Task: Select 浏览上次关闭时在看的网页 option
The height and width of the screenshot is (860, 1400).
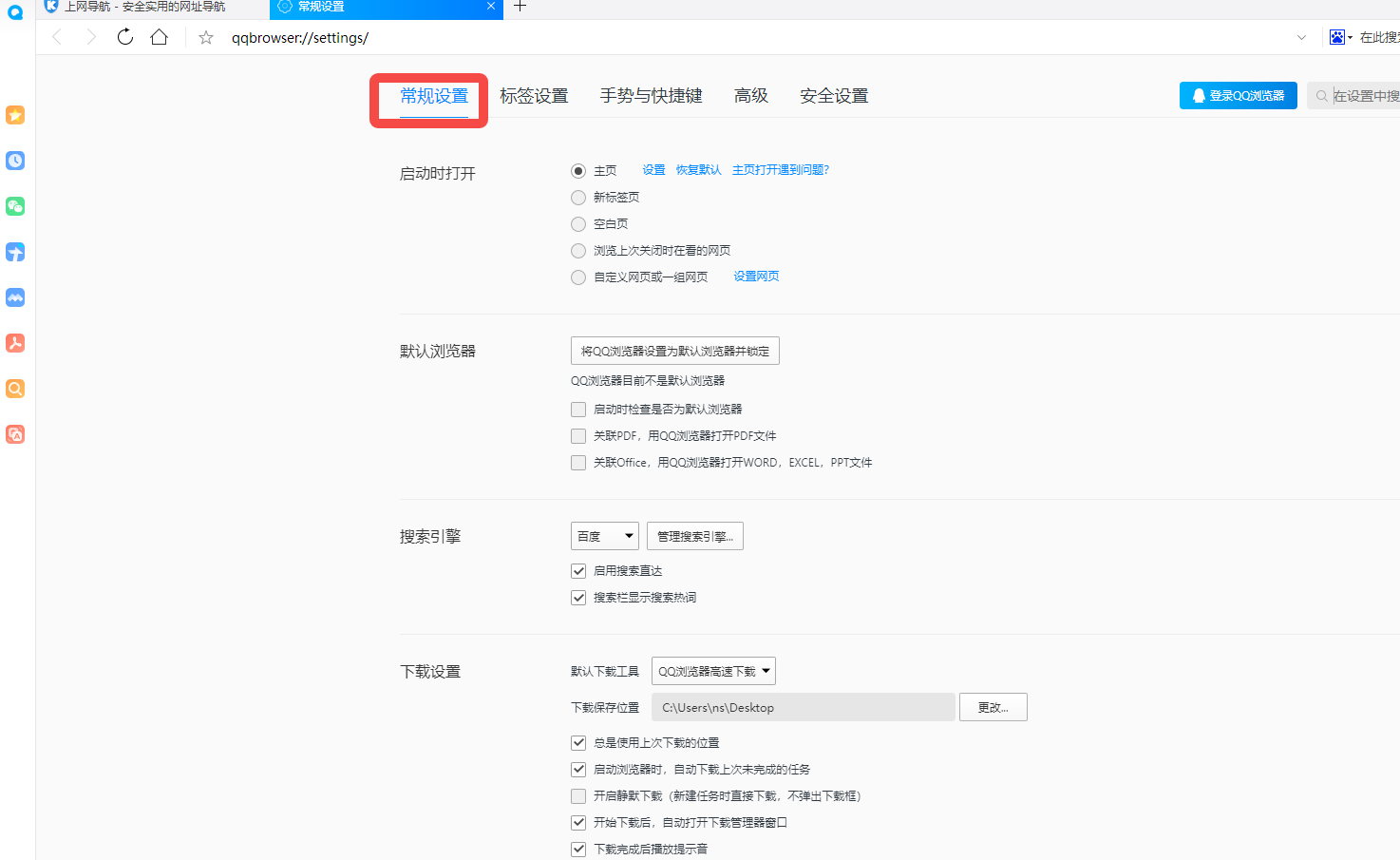Action: coord(578,251)
